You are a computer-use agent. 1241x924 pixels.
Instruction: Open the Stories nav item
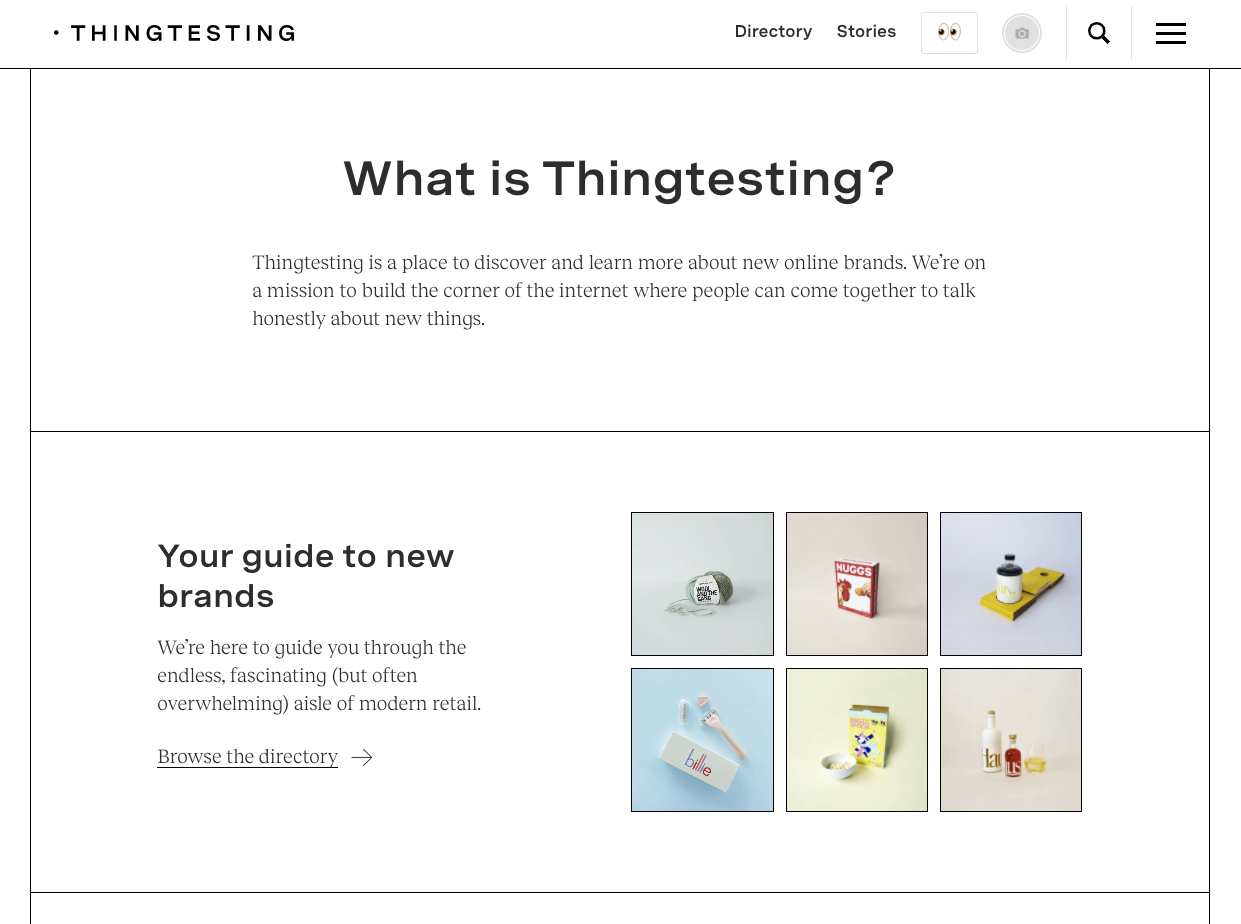point(866,32)
